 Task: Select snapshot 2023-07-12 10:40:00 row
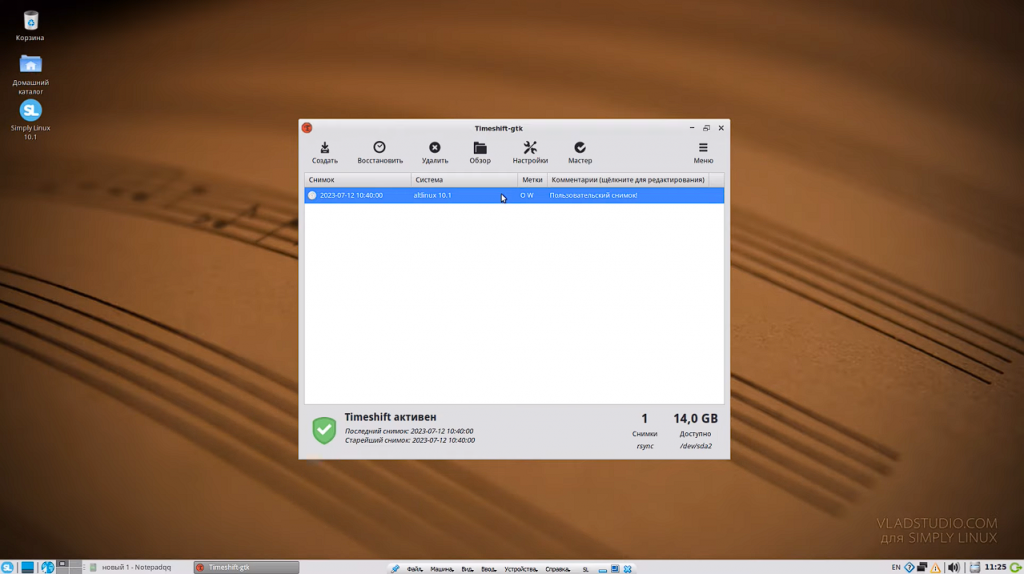tap(514, 195)
